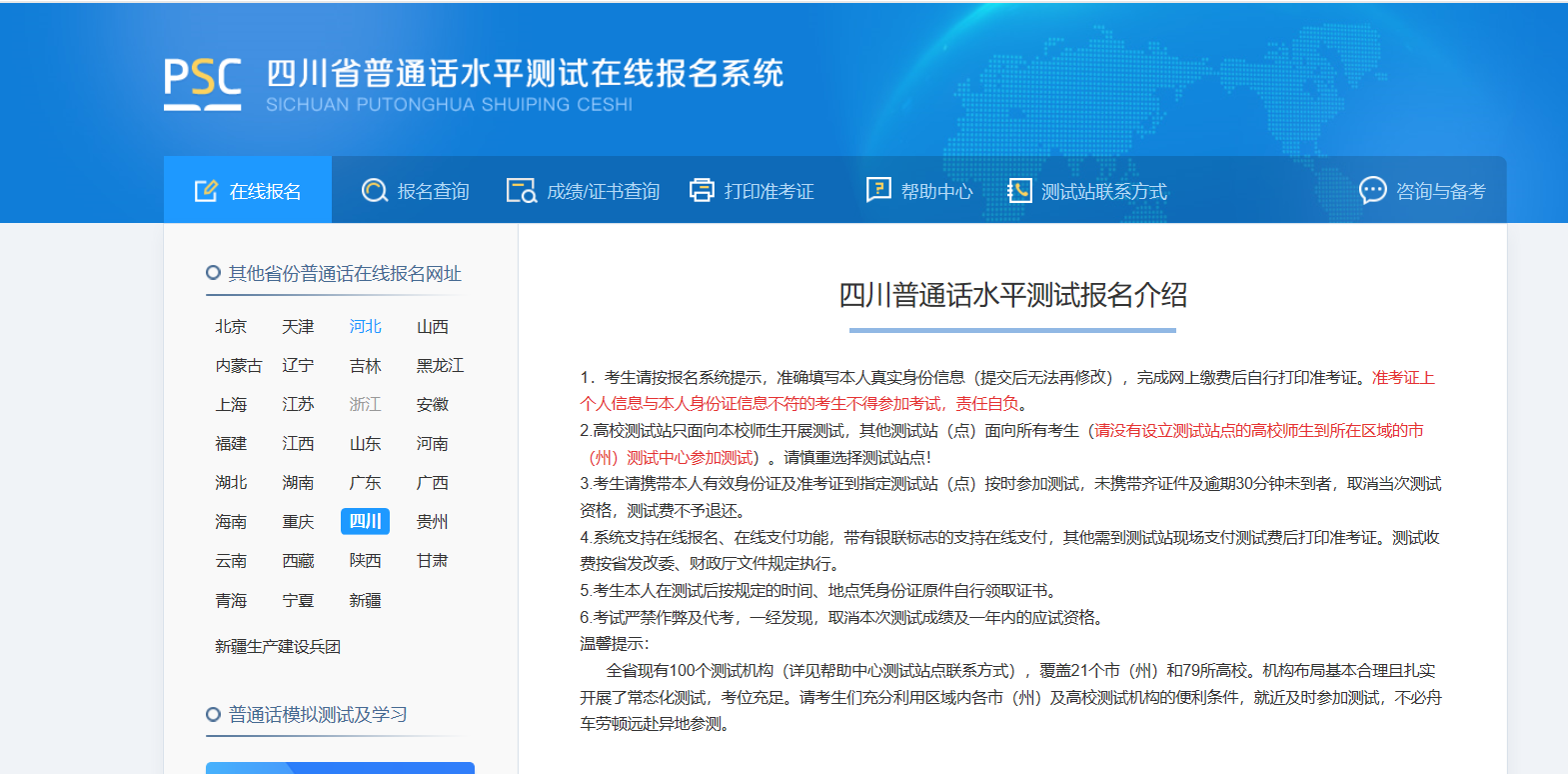The height and width of the screenshot is (774, 1568).
Task: Open the 宁夏 province link
Action: 298,601
